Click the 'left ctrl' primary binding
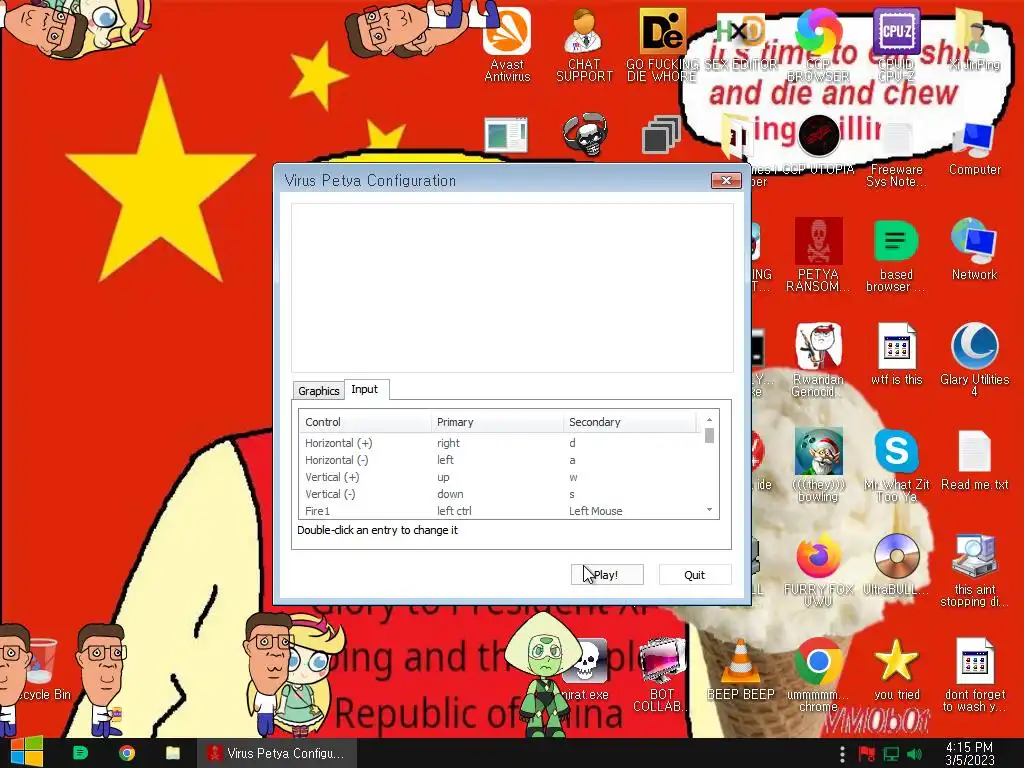This screenshot has height=768, width=1024. pyautogui.click(x=454, y=511)
